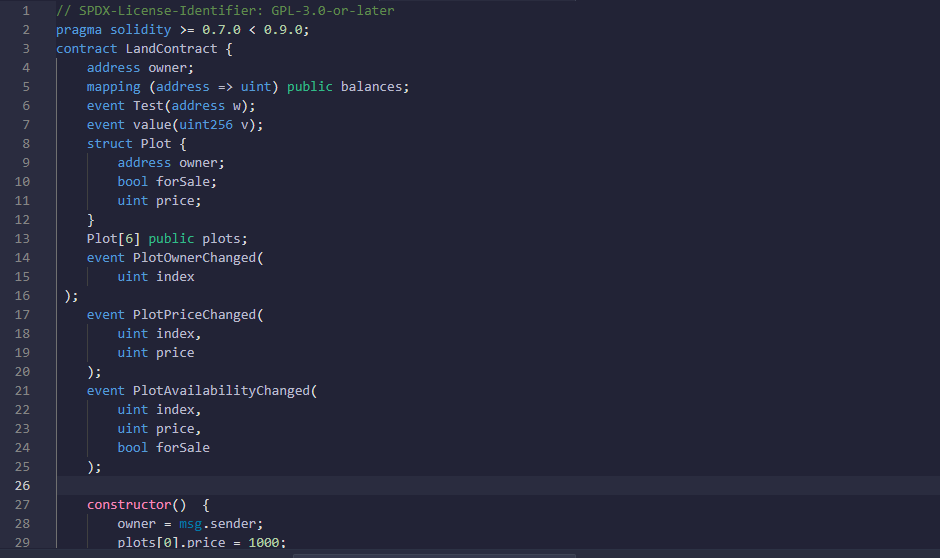The height and width of the screenshot is (558, 940).
Task: Click the 'balances' variable name
Action: point(372,87)
